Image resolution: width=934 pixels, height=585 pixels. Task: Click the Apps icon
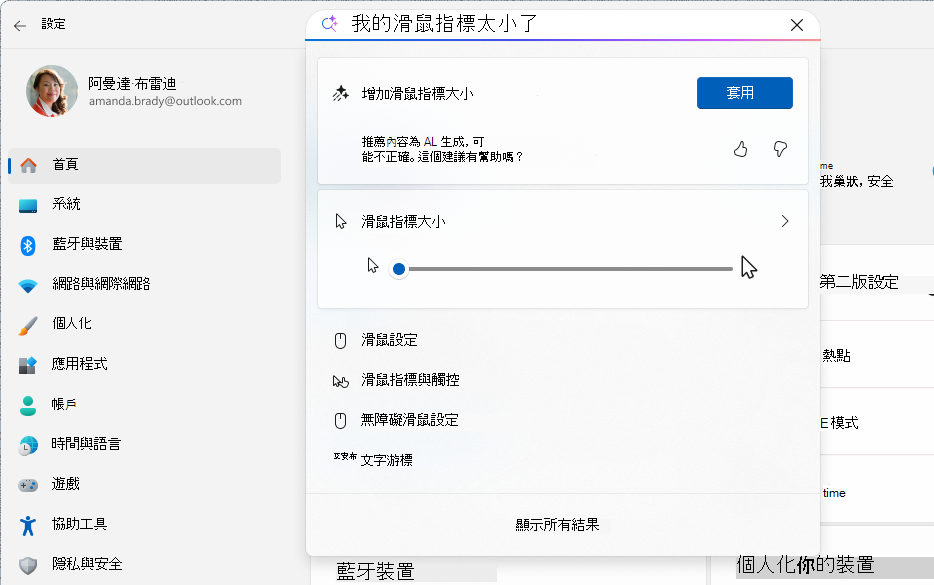28,365
